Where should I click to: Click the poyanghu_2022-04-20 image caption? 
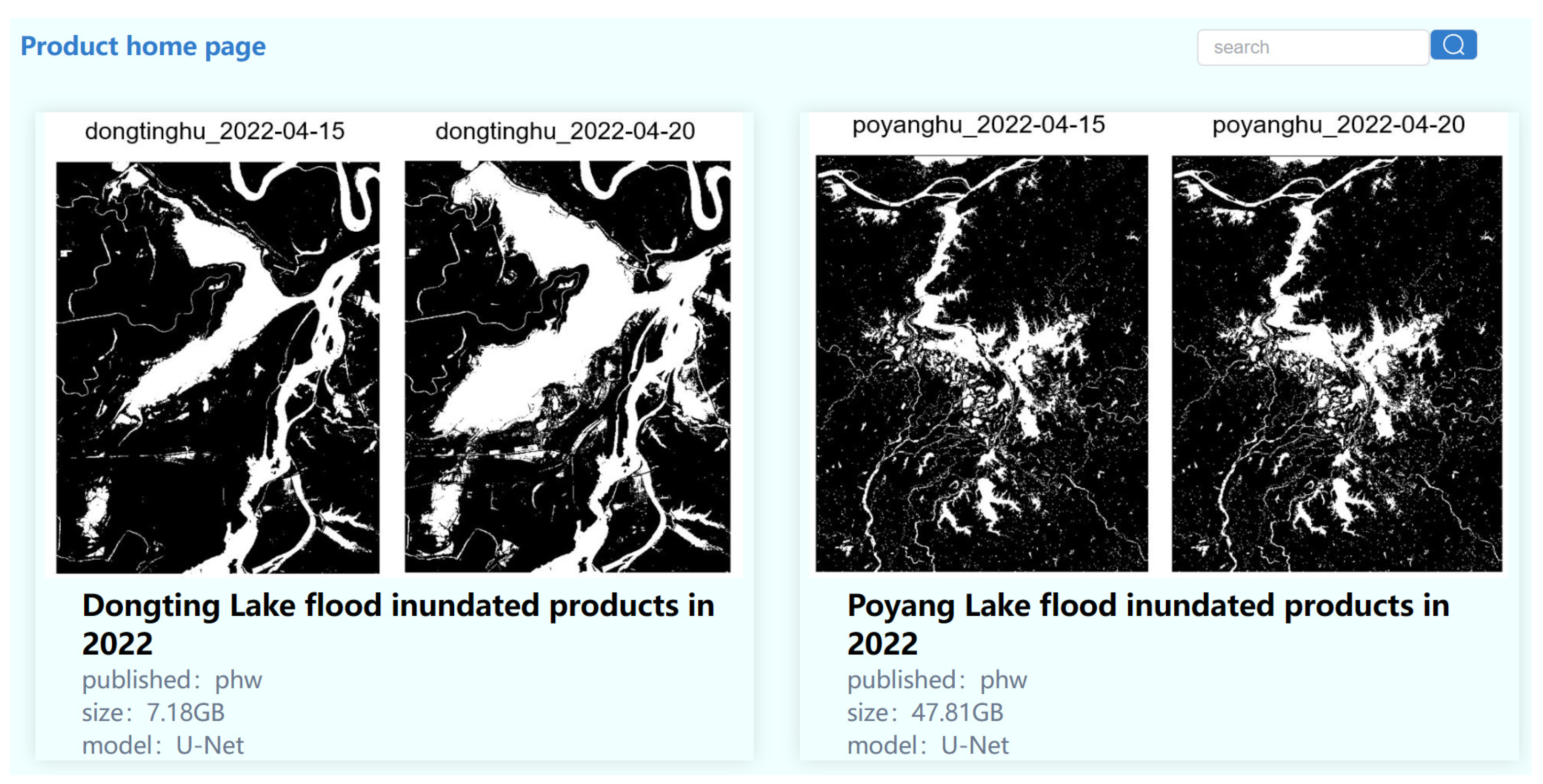point(1338,125)
